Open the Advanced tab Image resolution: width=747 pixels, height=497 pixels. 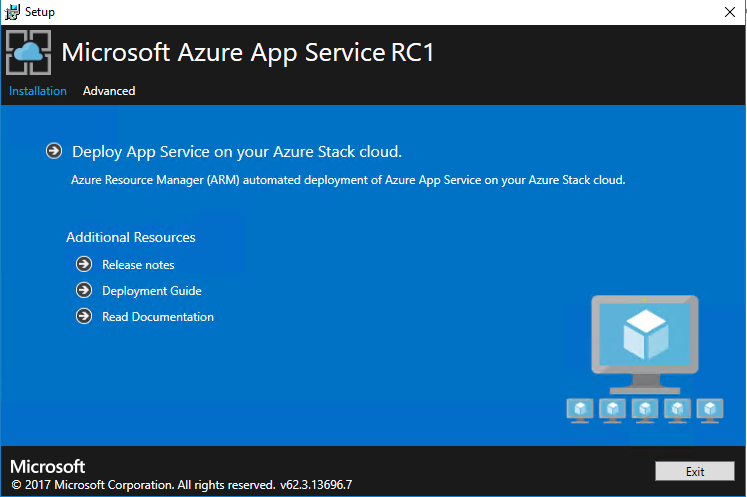(x=109, y=91)
